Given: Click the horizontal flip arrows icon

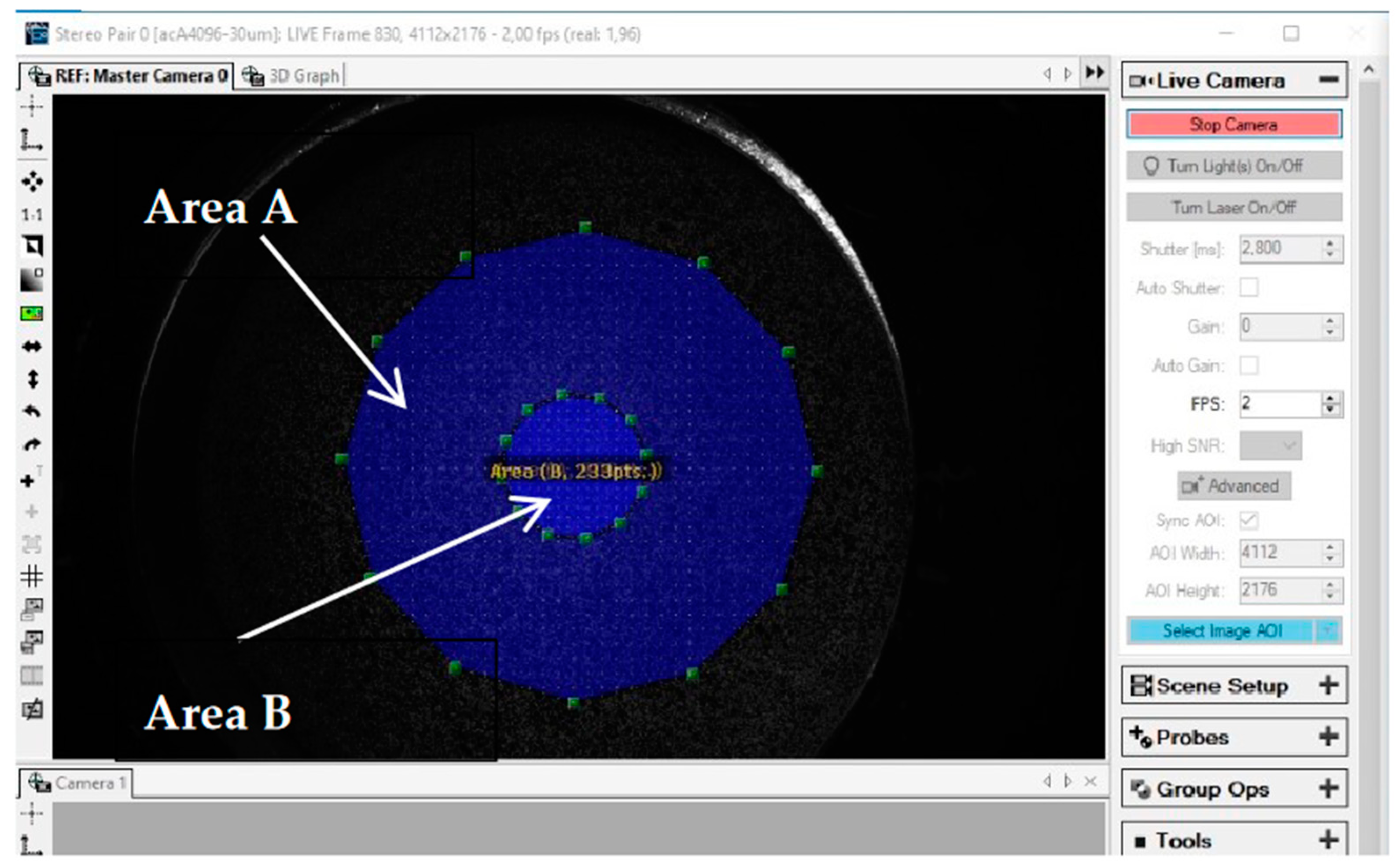Looking at the screenshot, I should (32, 346).
